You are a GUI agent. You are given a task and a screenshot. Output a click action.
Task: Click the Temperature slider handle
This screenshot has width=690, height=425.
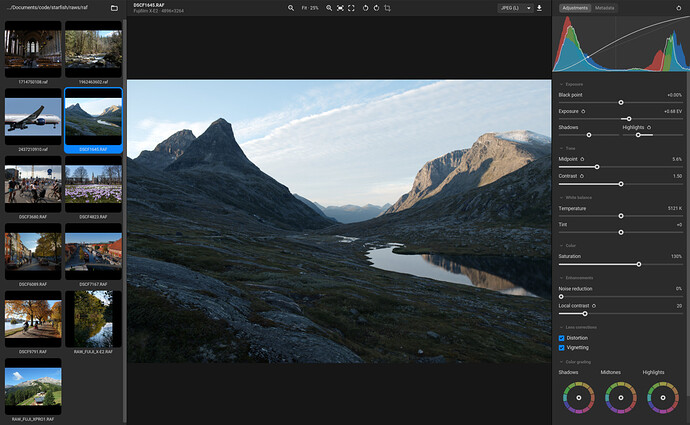coord(621,216)
